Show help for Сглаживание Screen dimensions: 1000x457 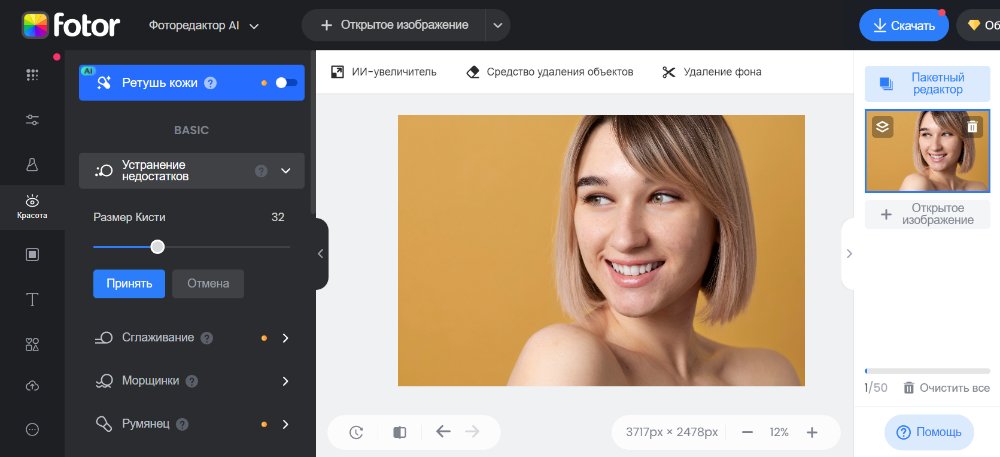[207, 338]
